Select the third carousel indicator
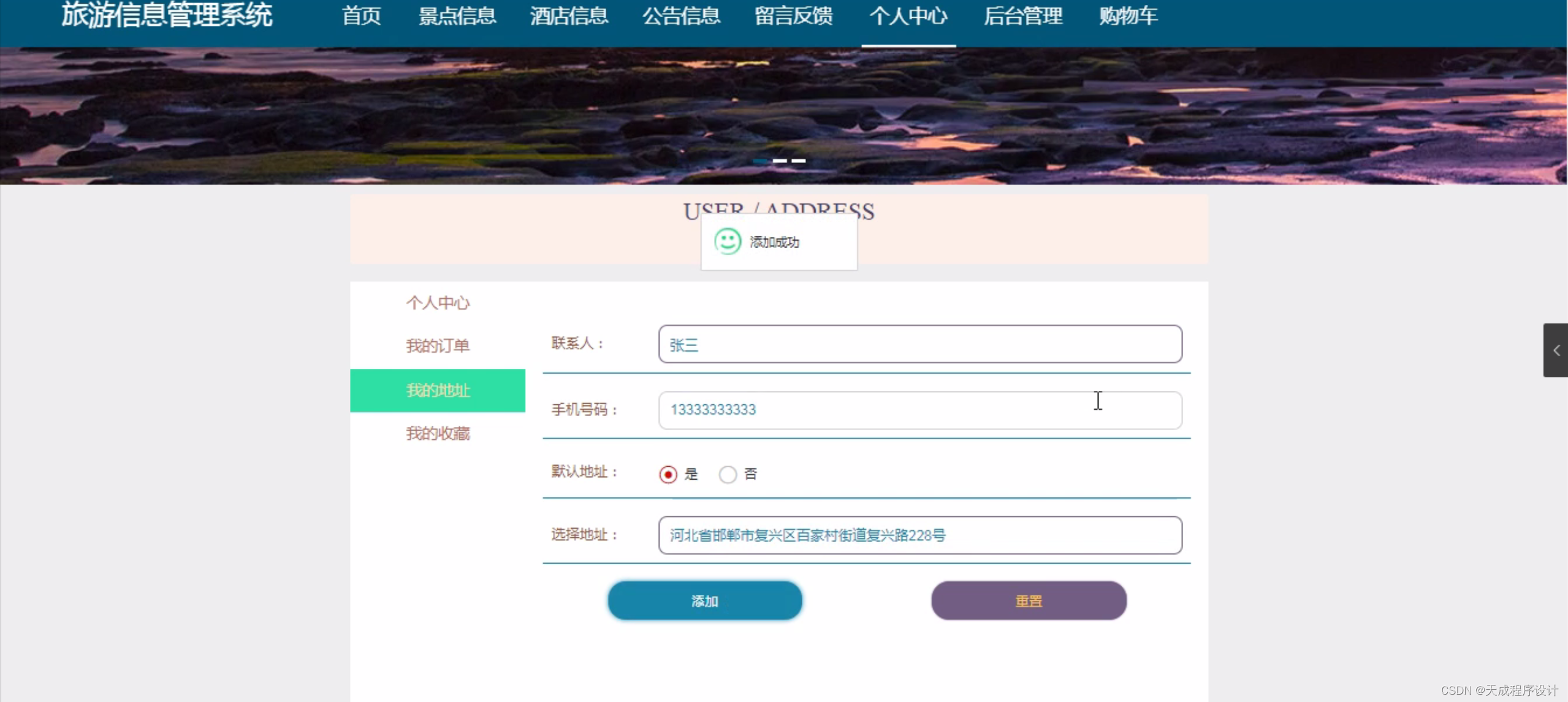 [x=799, y=160]
